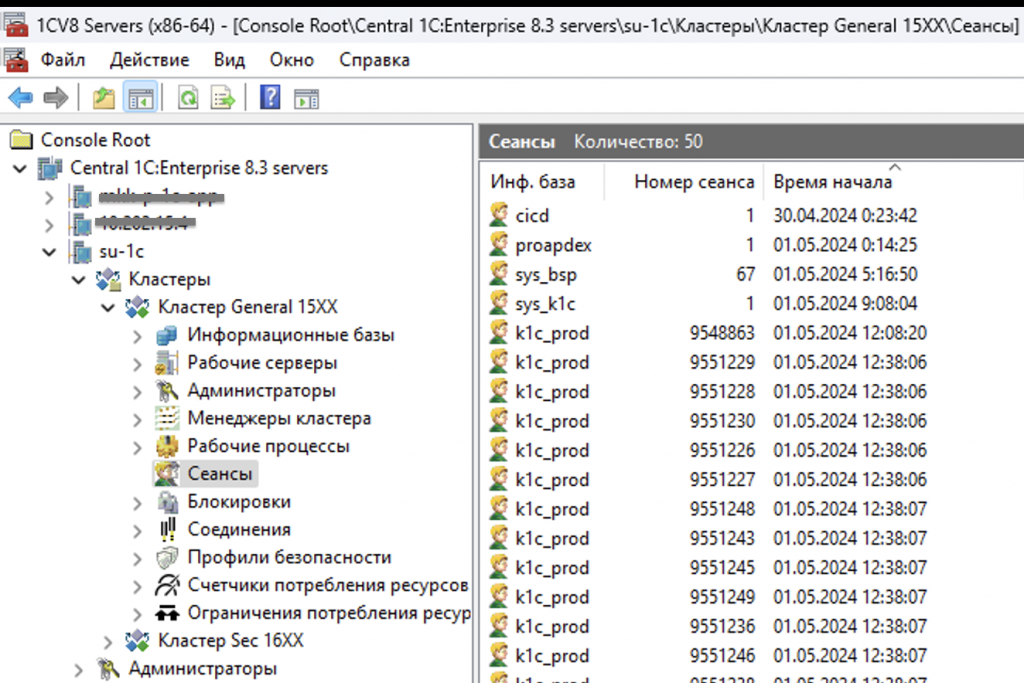This screenshot has height=683, width=1024.
Task: Click the Менеджеры кластера node icon
Action: tap(167, 418)
